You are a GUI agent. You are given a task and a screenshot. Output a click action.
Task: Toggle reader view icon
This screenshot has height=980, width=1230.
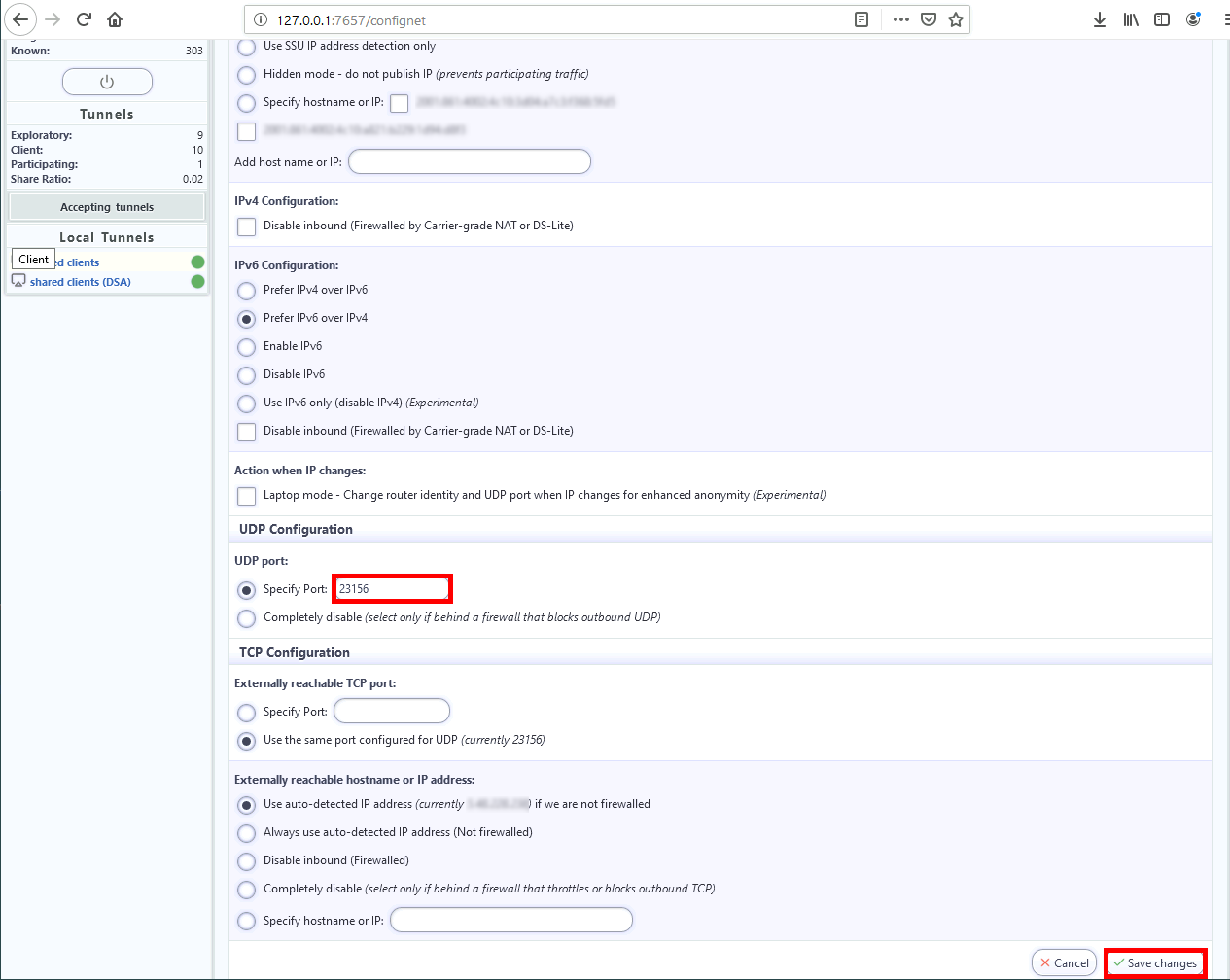[861, 19]
